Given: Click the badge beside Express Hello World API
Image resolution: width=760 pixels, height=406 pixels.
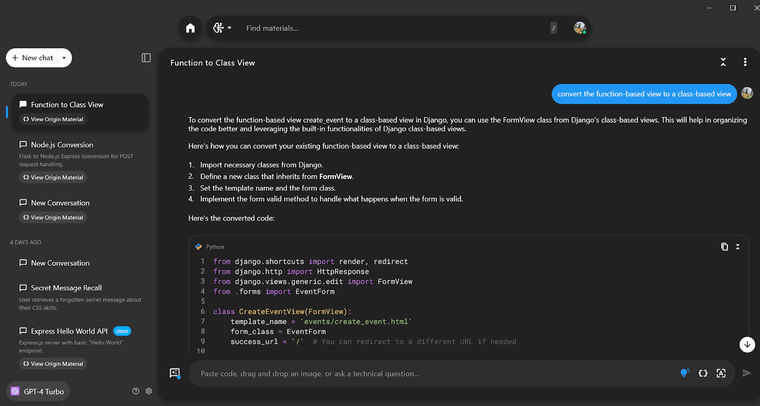Looking at the screenshot, I should [x=122, y=331].
